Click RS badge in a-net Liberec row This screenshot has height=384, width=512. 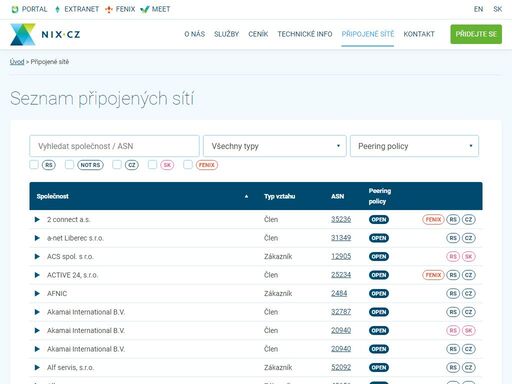(x=453, y=238)
